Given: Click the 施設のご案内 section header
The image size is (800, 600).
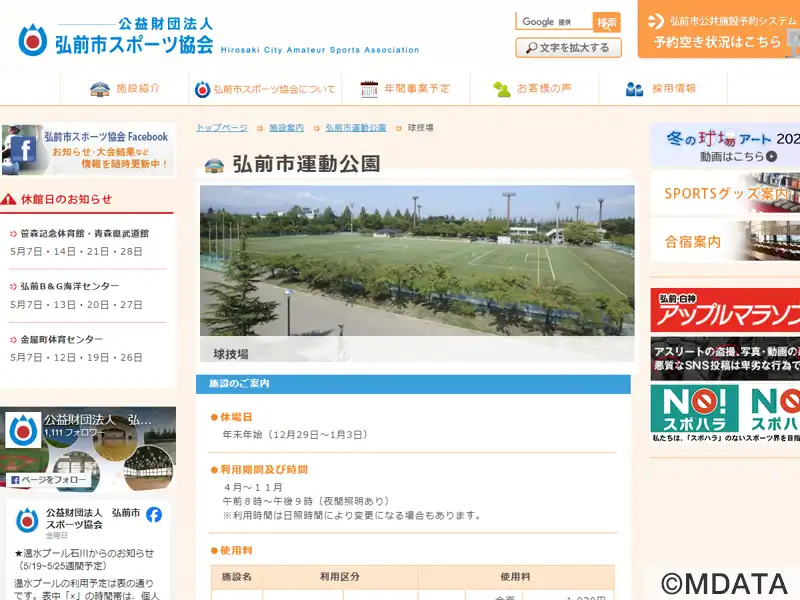Looking at the screenshot, I should click(x=413, y=384).
